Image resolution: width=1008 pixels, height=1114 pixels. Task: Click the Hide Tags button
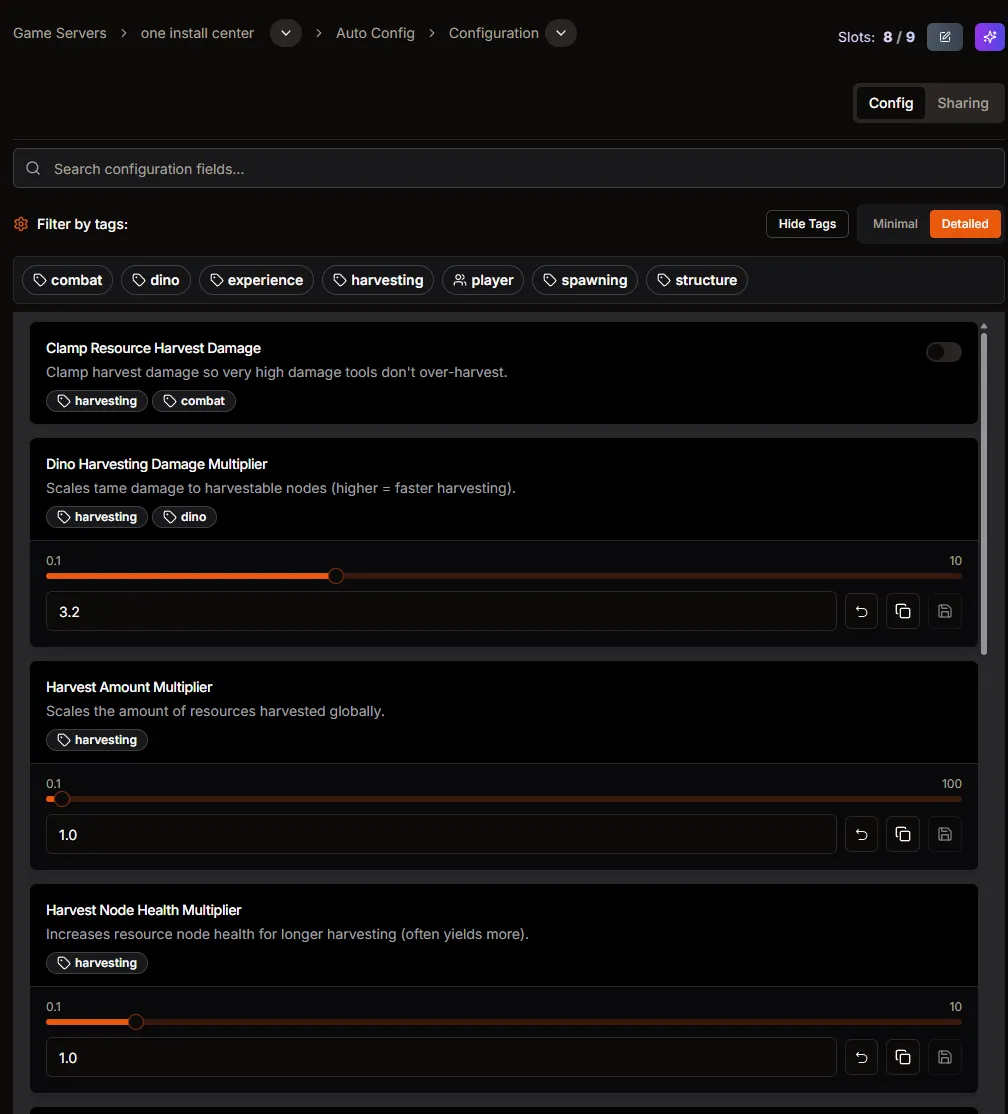point(807,224)
